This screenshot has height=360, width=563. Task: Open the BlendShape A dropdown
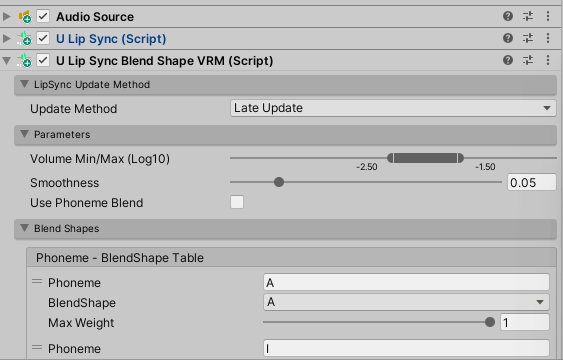tap(406, 302)
